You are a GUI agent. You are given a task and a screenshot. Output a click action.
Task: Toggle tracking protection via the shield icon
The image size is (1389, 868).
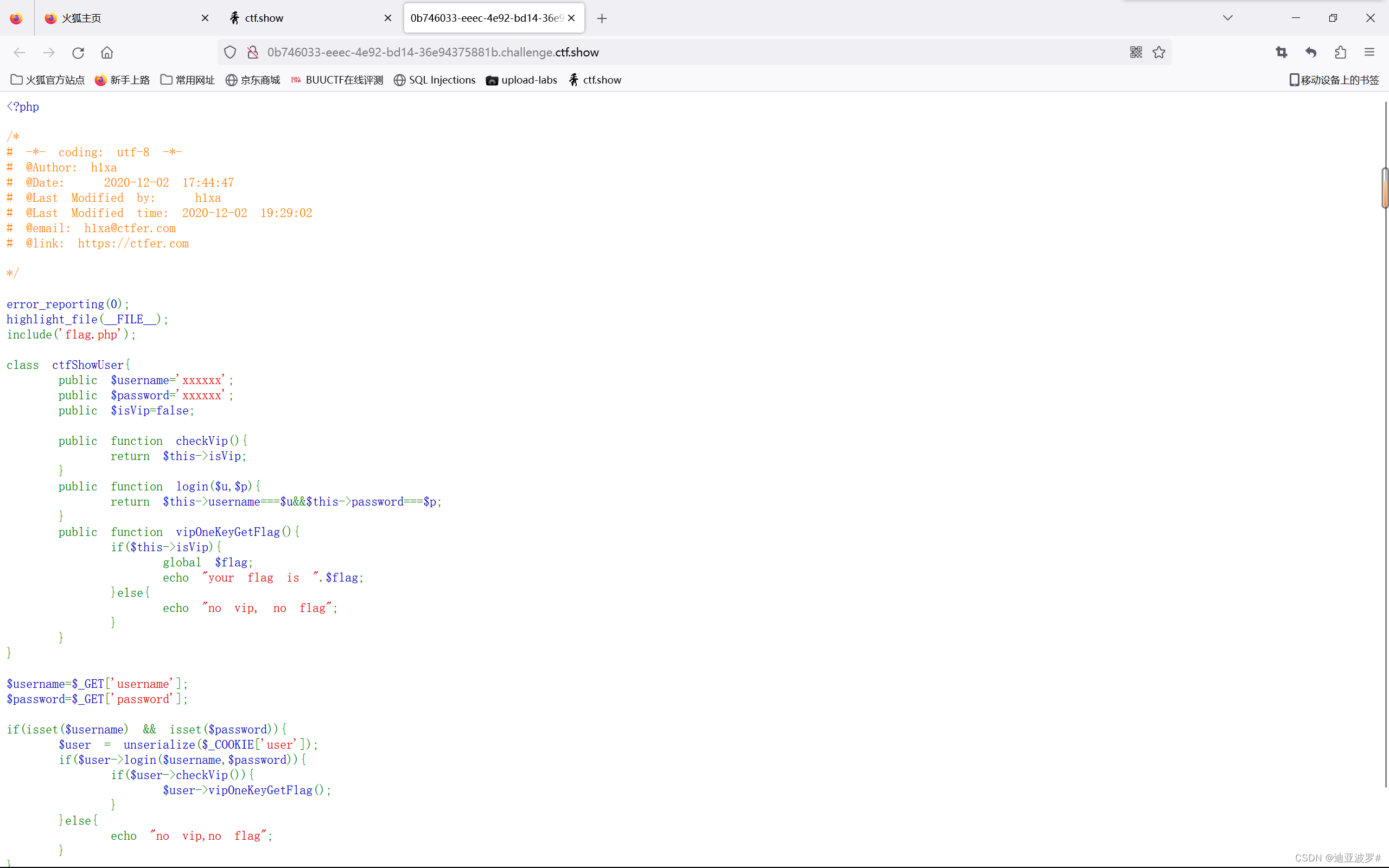click(x=230, y=52)
